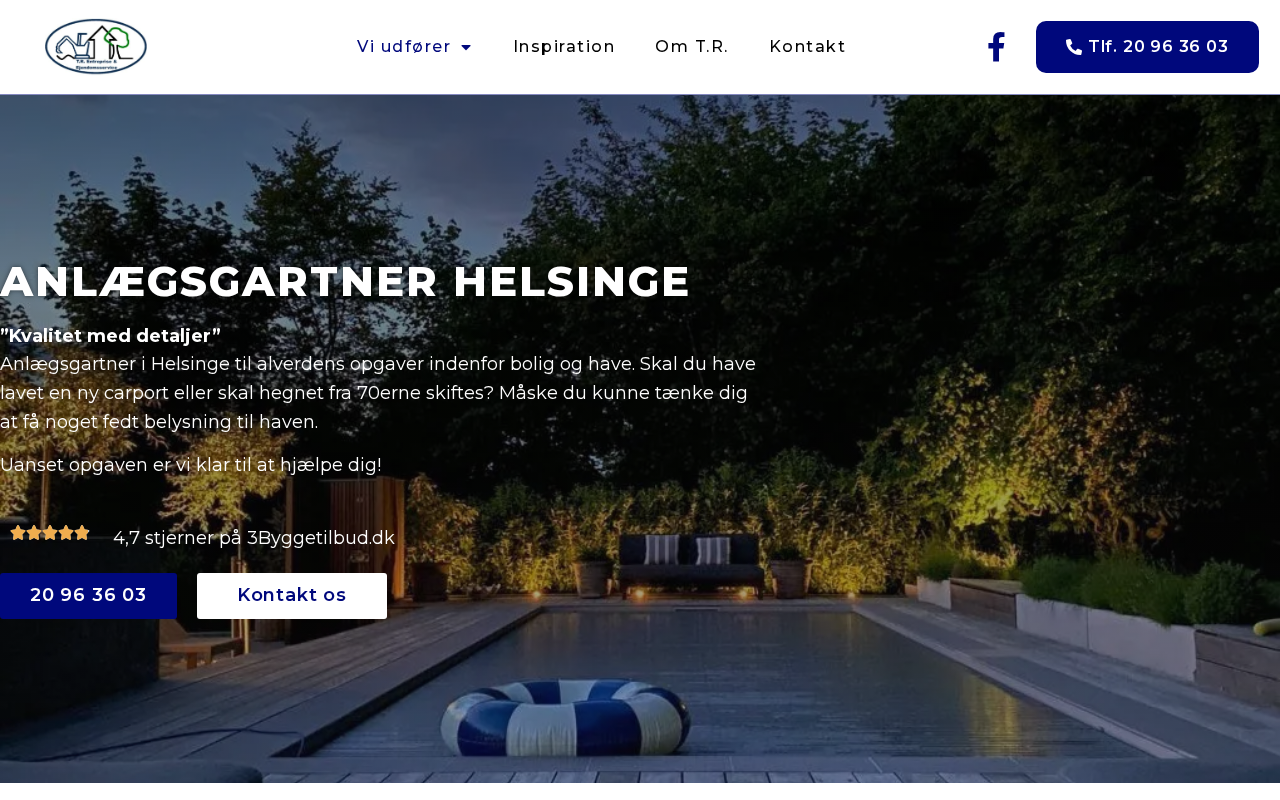This screenshot has width=1280, height=800.
Task: Click the Uanset opgaven er vi klar sentence
Action: coord(191,465)
